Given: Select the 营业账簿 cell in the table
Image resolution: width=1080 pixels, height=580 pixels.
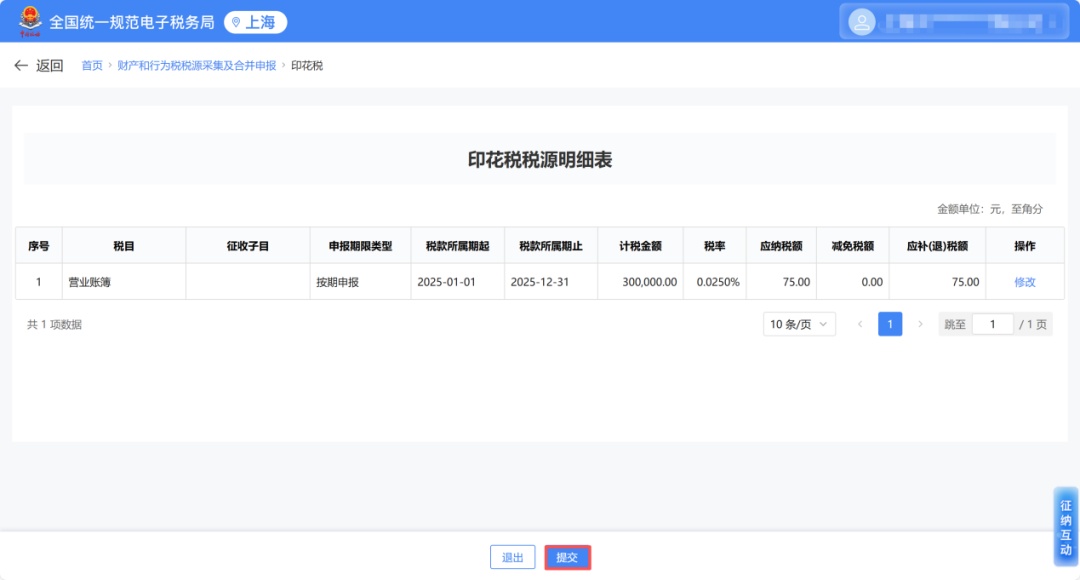Looking at the screenshot, I should pos(123,282).
